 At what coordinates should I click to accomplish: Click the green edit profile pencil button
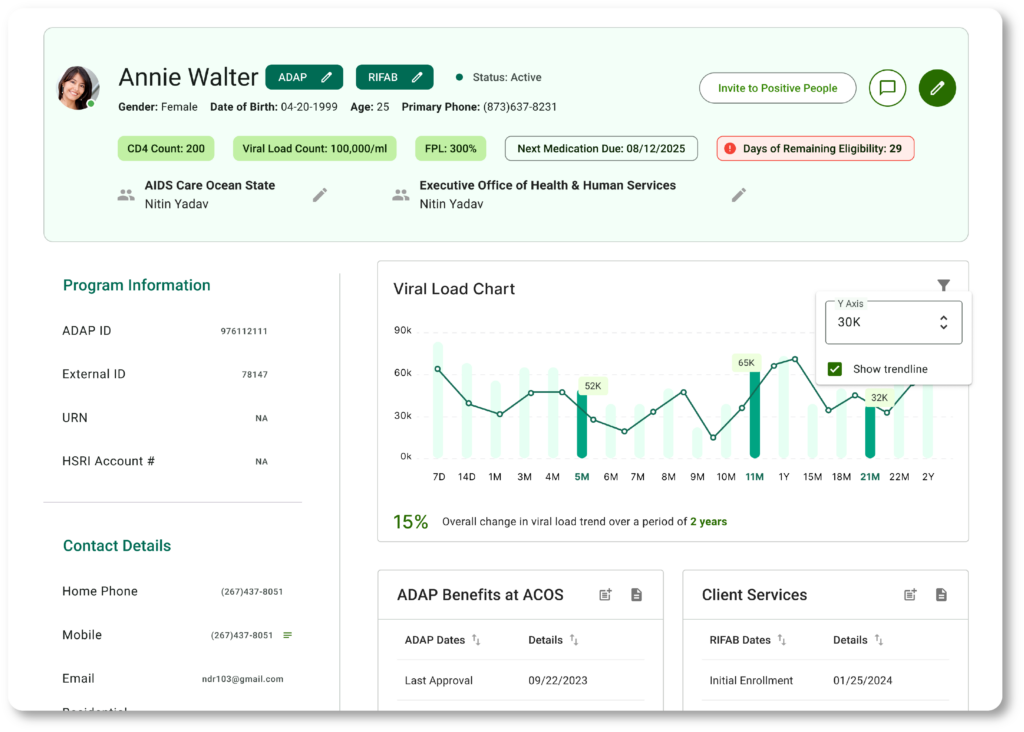click(x=937, y=88)
